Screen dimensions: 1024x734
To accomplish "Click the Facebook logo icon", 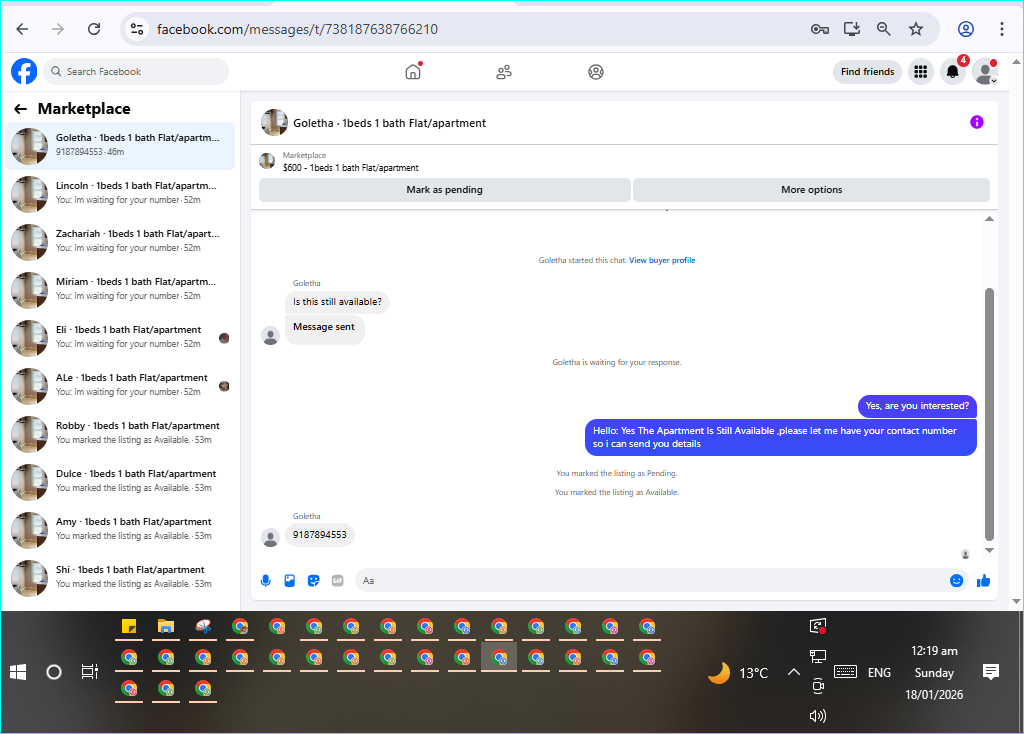I will 24,71.
